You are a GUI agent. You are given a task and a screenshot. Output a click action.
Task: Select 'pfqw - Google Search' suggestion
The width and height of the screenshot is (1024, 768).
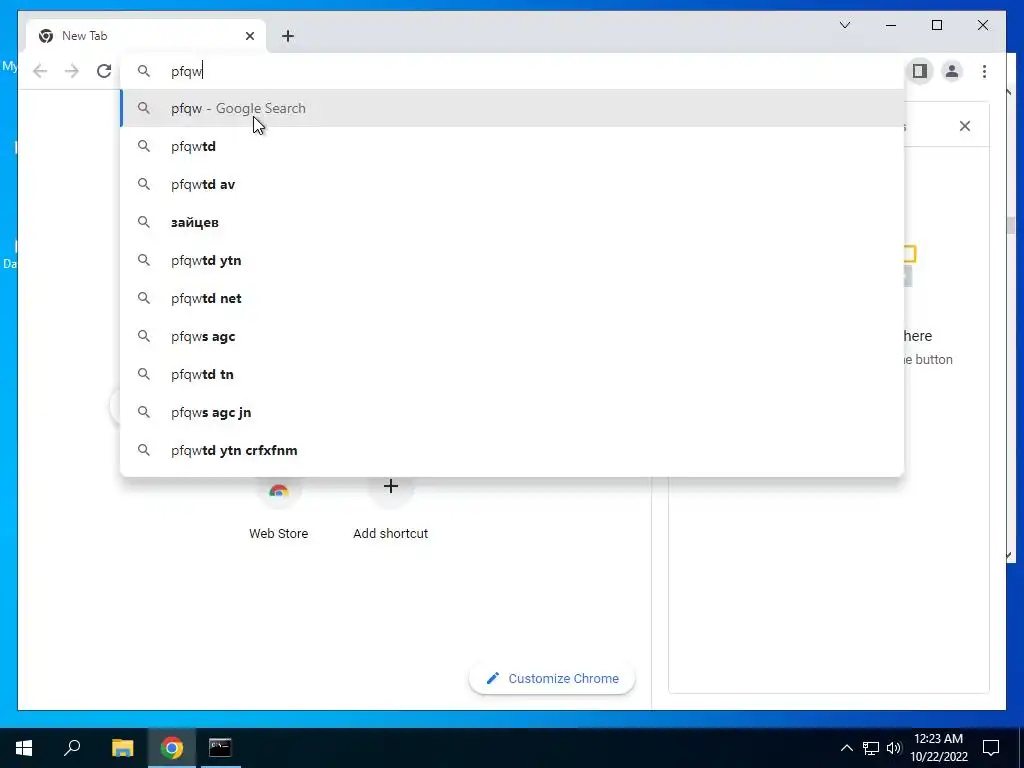[512, 108]
